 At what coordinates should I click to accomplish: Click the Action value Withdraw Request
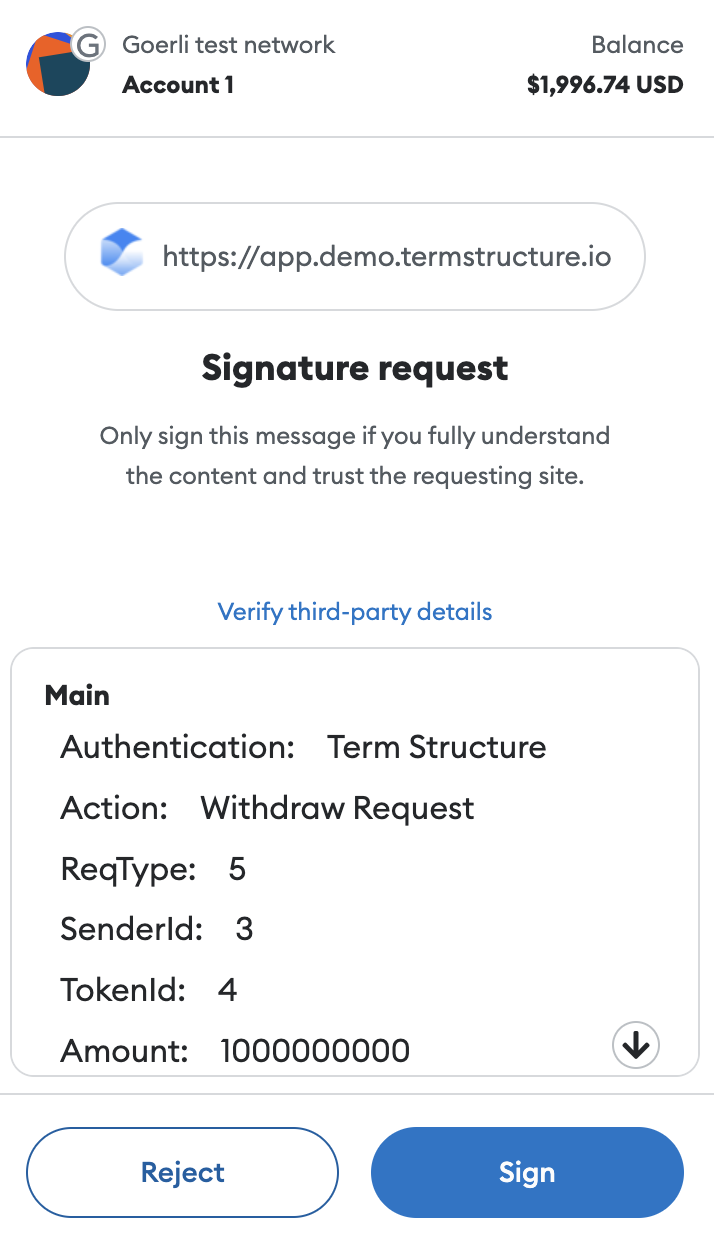(337, 808)
